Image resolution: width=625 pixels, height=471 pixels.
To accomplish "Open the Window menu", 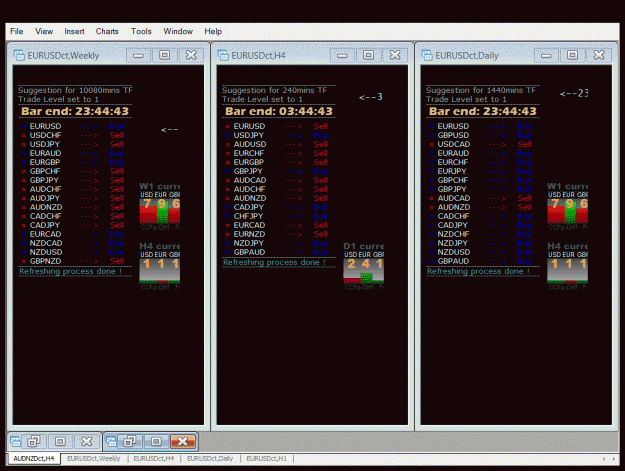I will [178, 31].
